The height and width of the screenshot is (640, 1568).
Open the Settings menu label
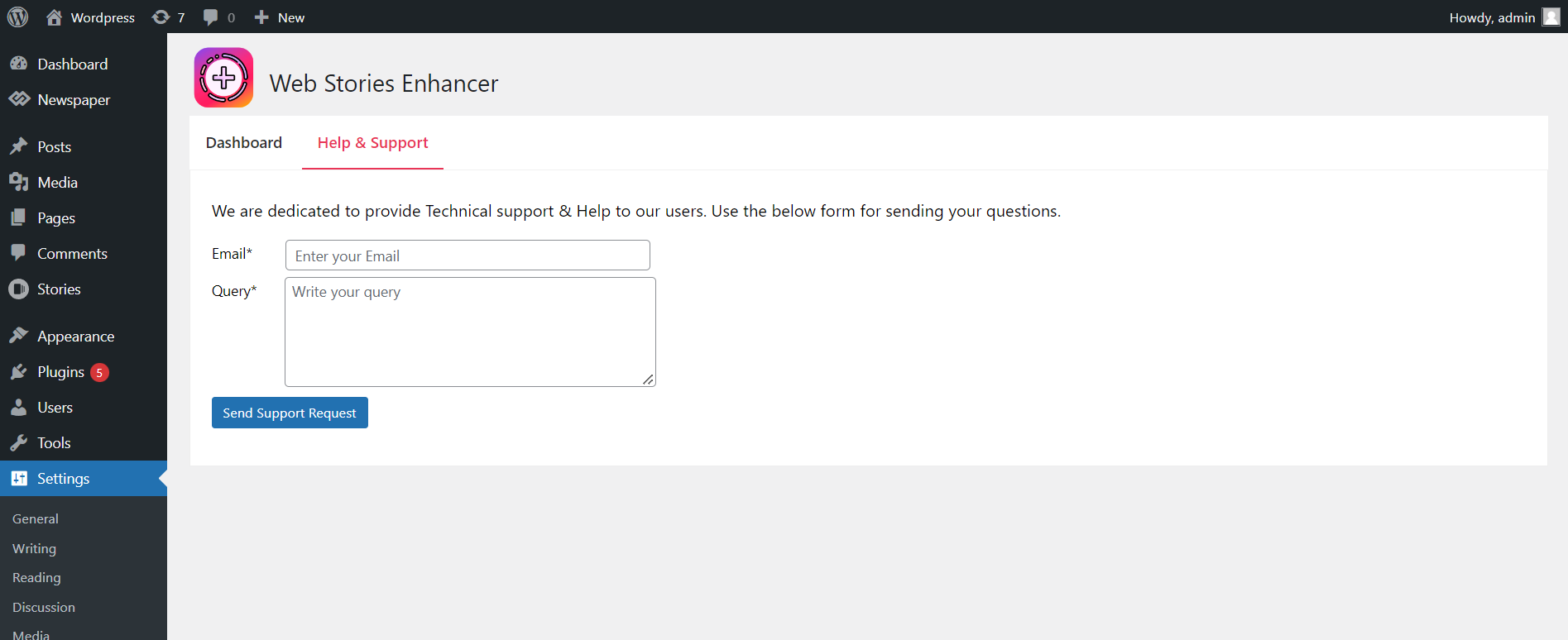tap(63, 479)
